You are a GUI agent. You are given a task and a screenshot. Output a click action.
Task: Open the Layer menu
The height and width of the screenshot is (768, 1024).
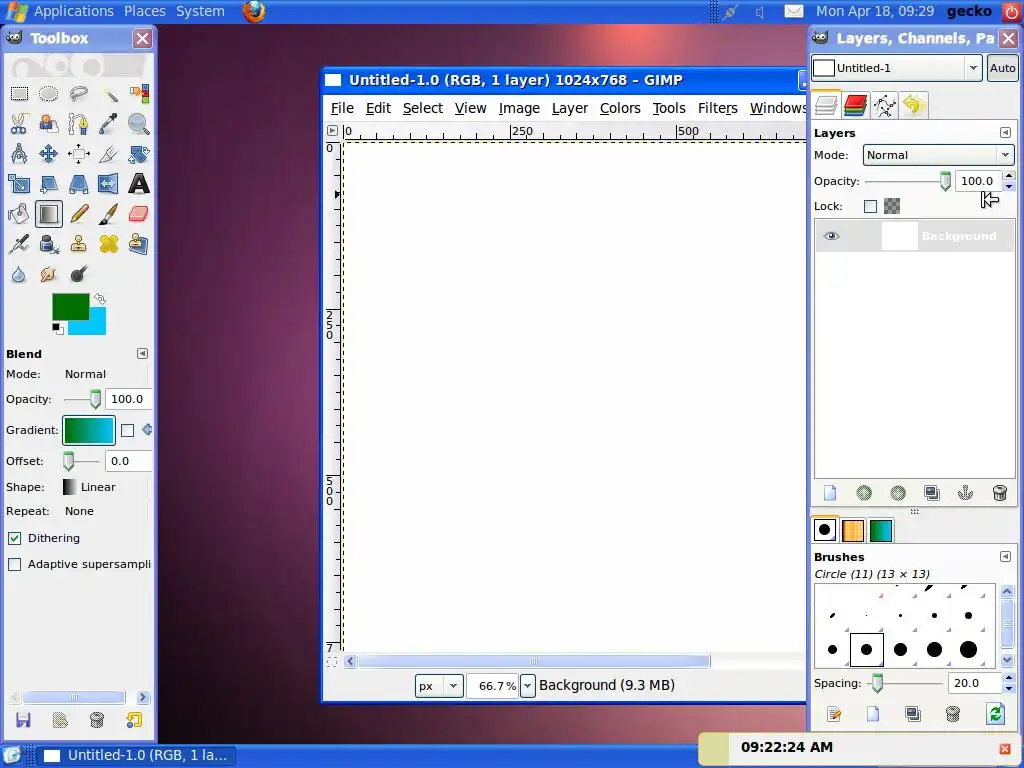[x=569, y=108]
